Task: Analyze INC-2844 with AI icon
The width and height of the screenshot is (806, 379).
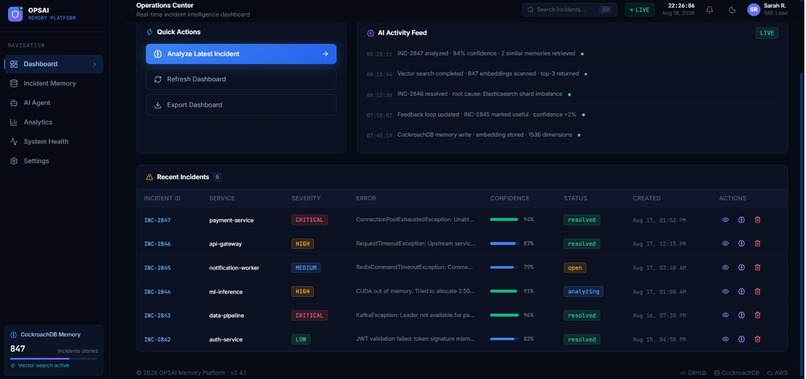Action: 741,291
